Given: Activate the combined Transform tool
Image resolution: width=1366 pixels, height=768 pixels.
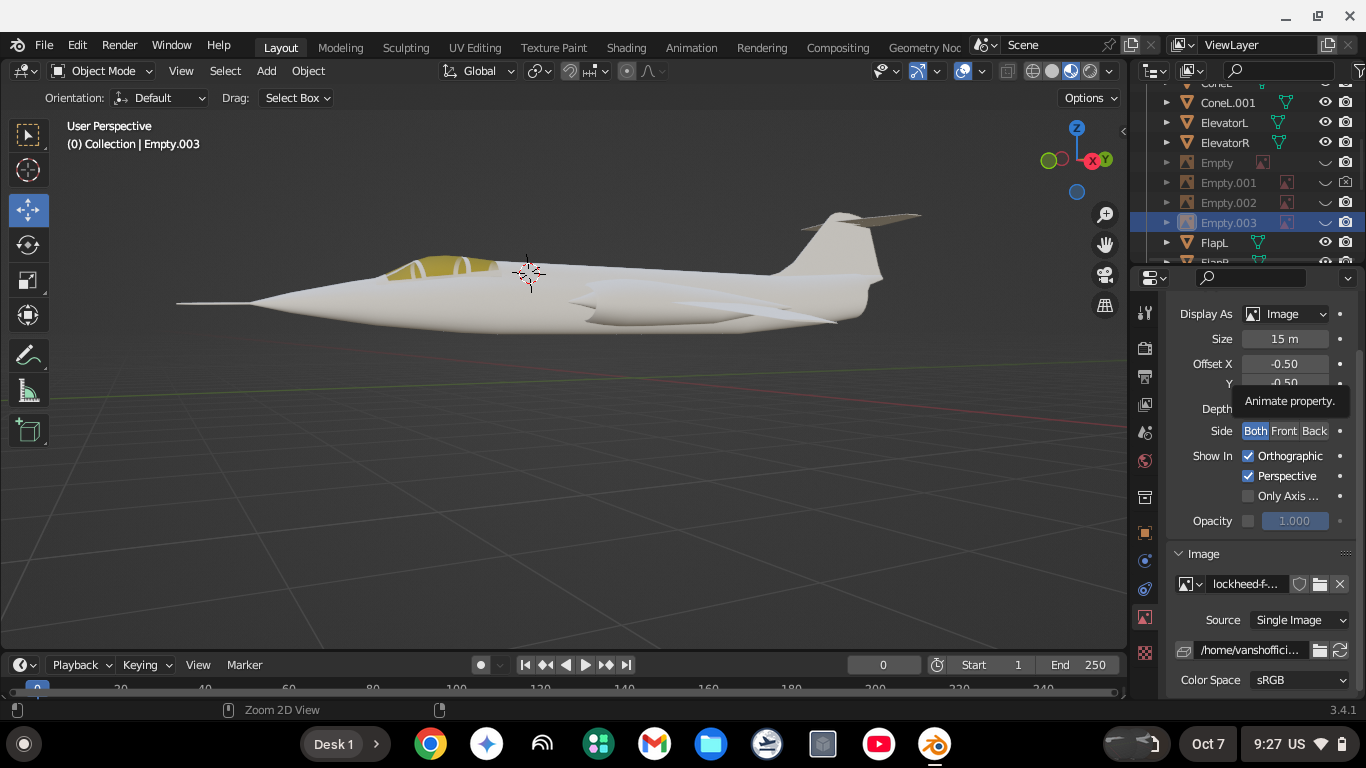Looking at the screenshot, I should click(28, 316).
